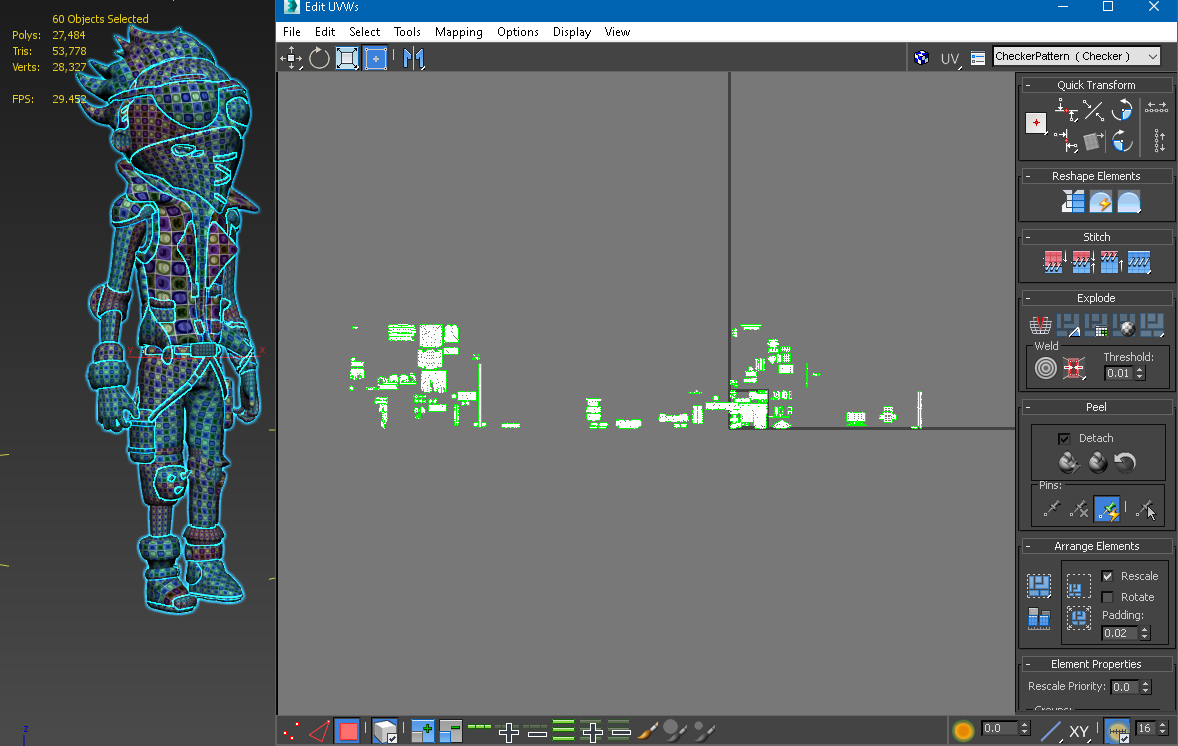
Task: Click Linear Align diagonal icon
Action: pyautogui.click(x=1094, y=111)
